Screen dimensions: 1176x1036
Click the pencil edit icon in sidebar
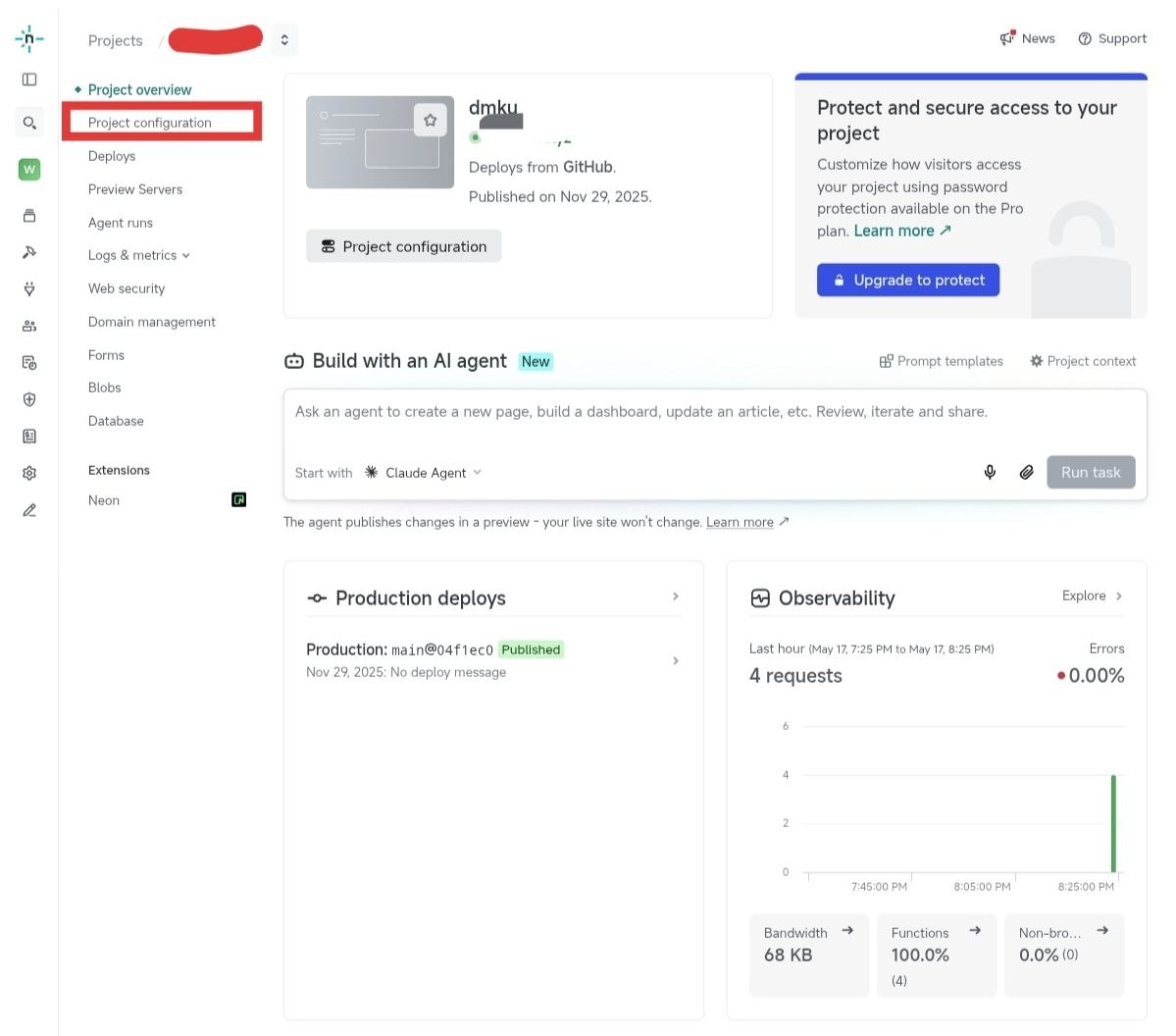point(29,510)
